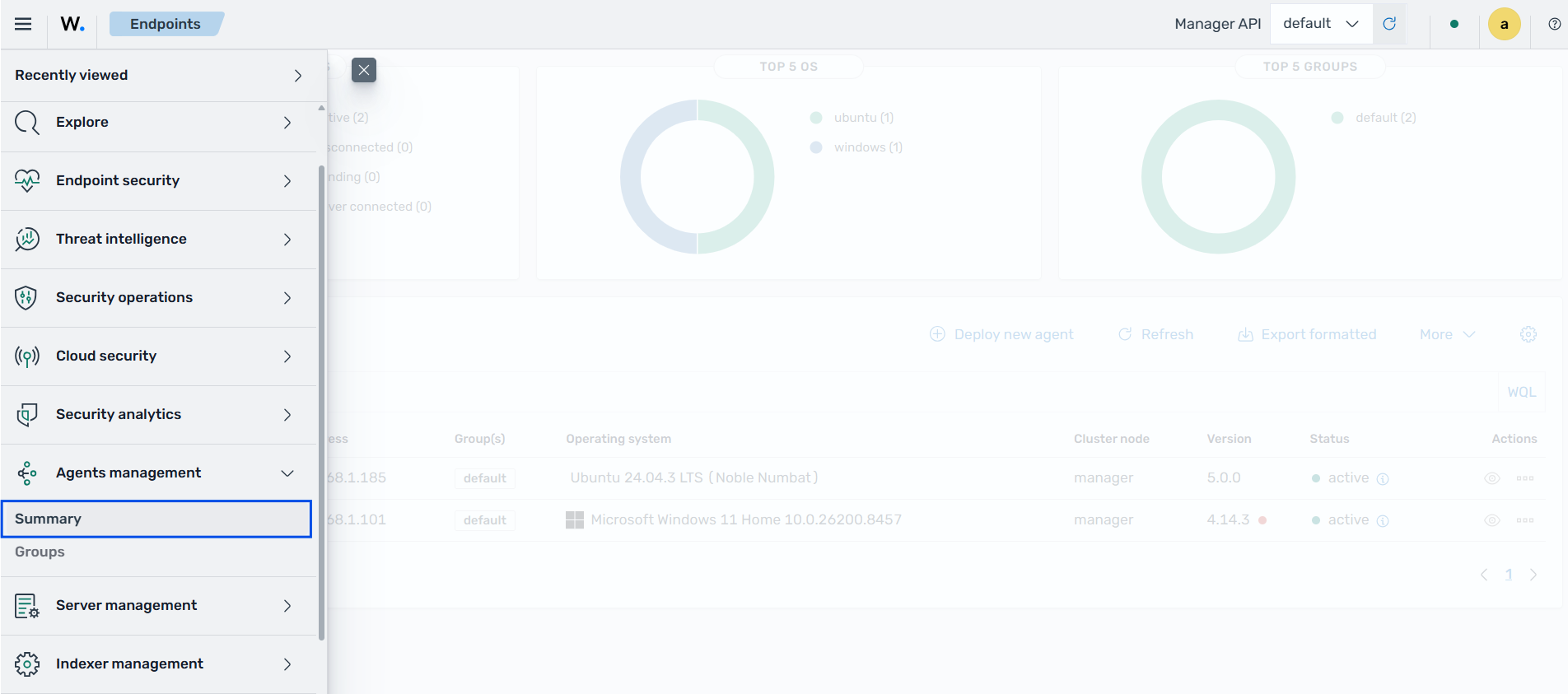Click the Windows logo in OS column

click(575, 520)
